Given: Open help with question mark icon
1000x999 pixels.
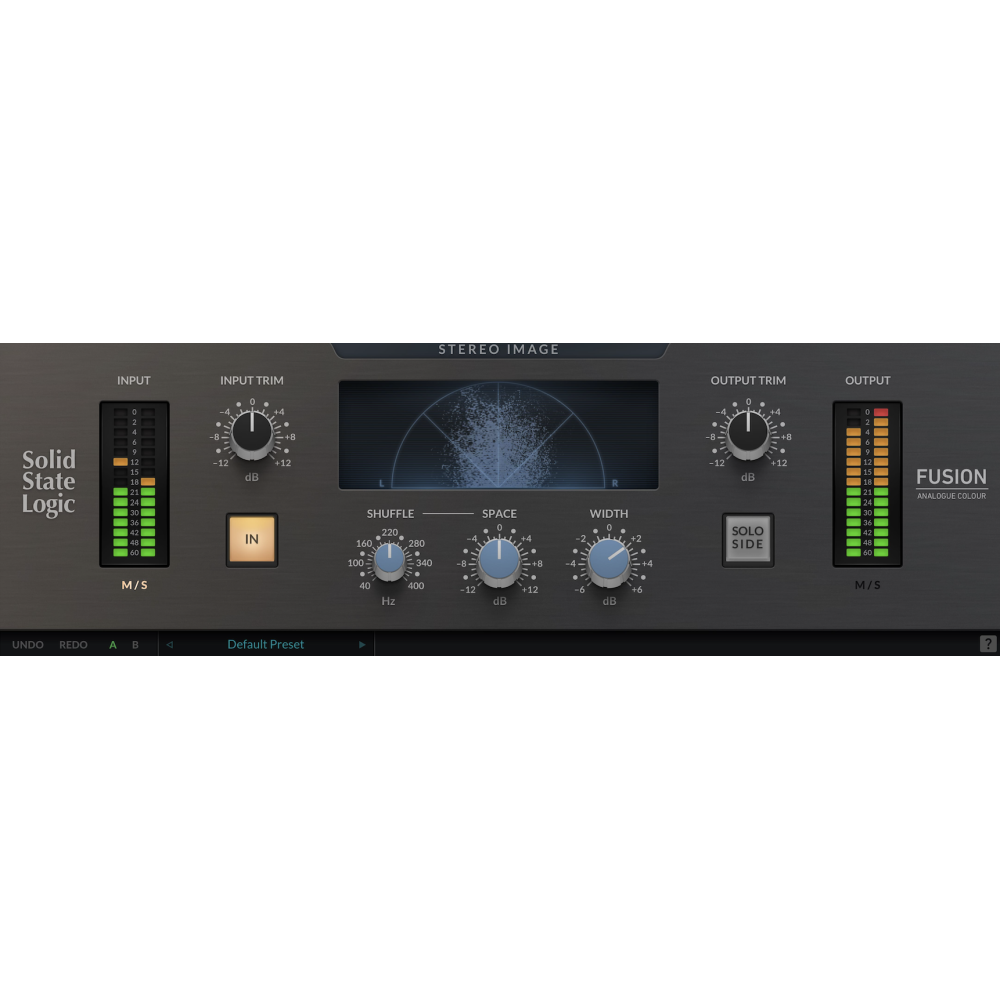Looking at the screenshot, I should pyautogui.click(x=987, y=644).
